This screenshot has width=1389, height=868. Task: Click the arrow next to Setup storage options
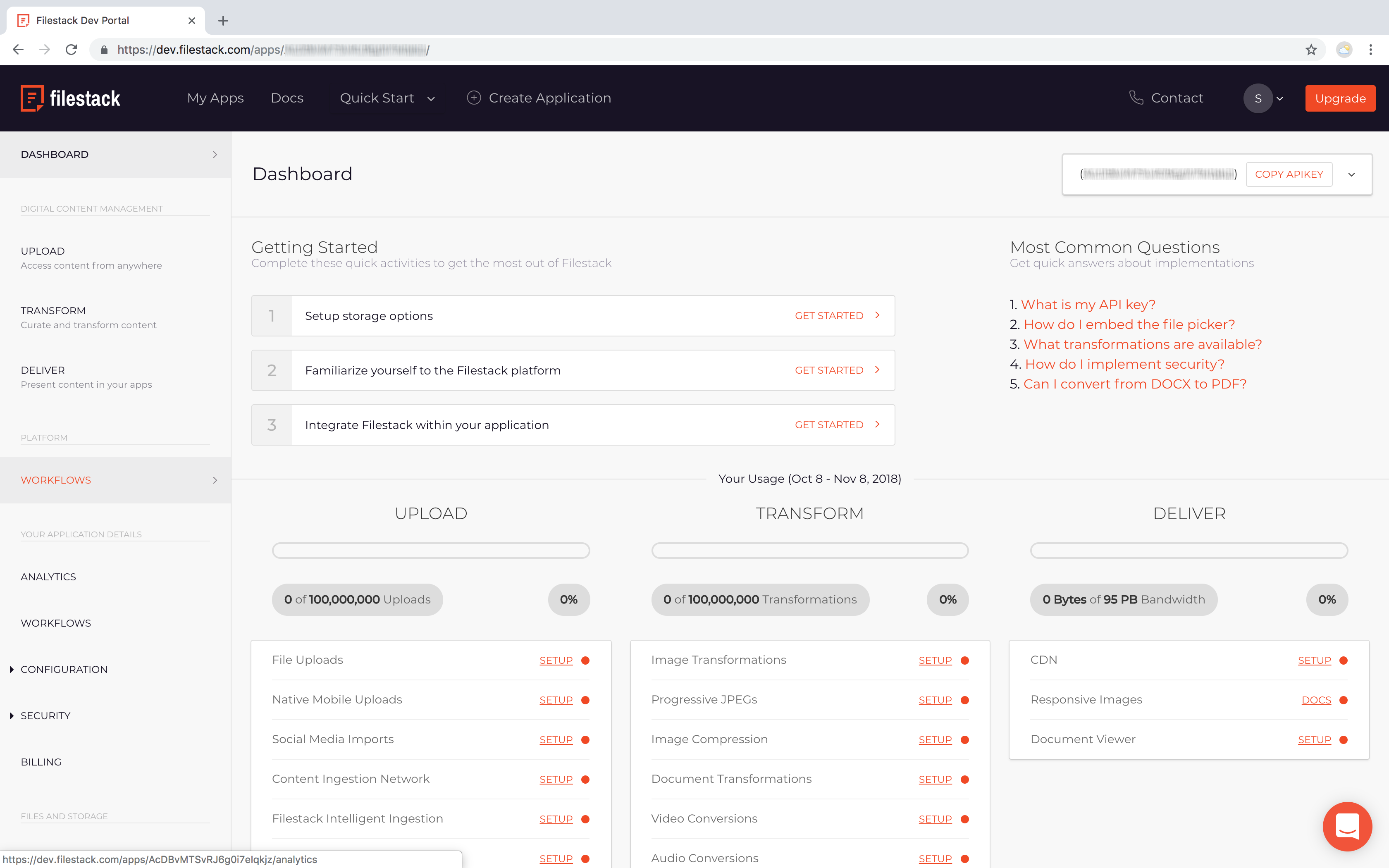point(877,315)
